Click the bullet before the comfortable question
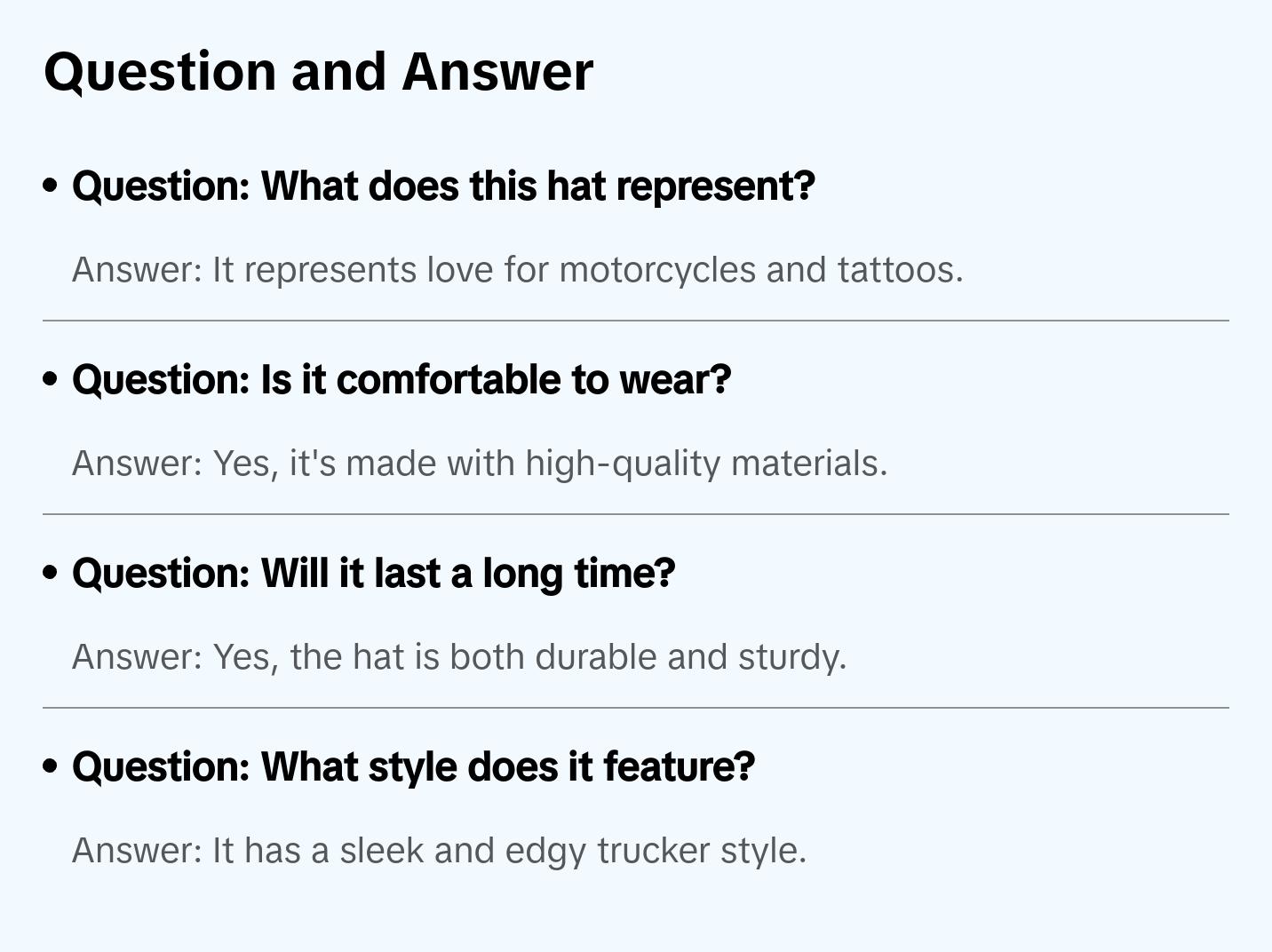The image size is (1272, 952). 51,380
